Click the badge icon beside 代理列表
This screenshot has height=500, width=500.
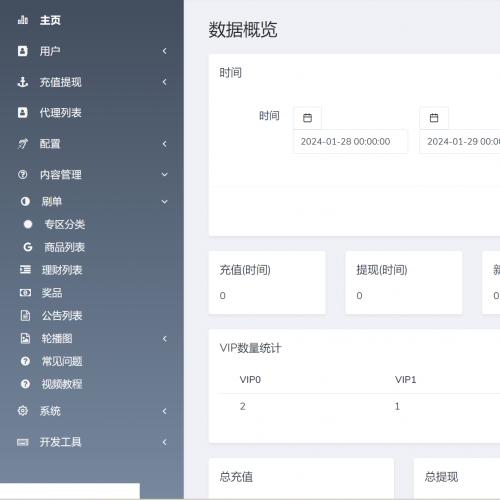pos(22,113)
